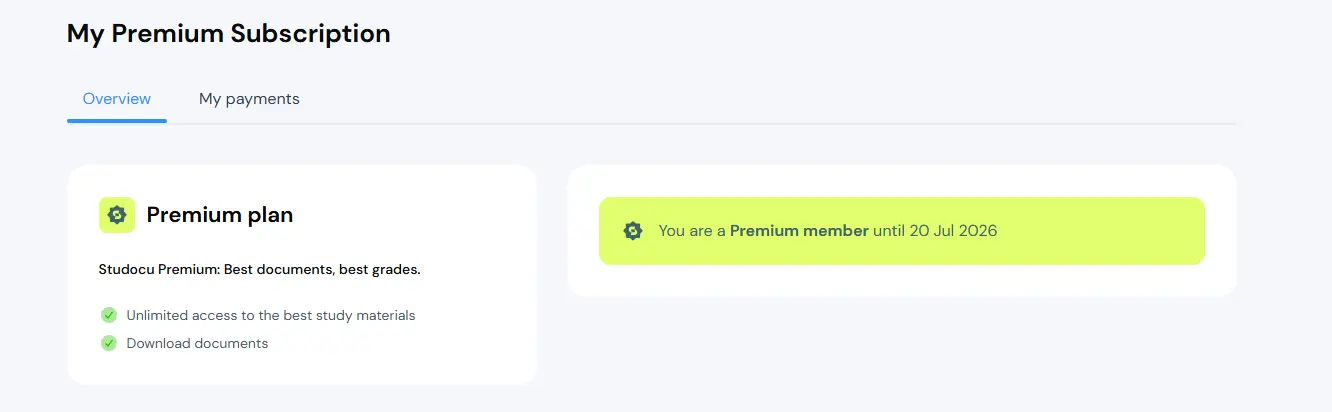Click the Premium member bold text
This screenshot has height=412, width=1332.
pos(799,231)
